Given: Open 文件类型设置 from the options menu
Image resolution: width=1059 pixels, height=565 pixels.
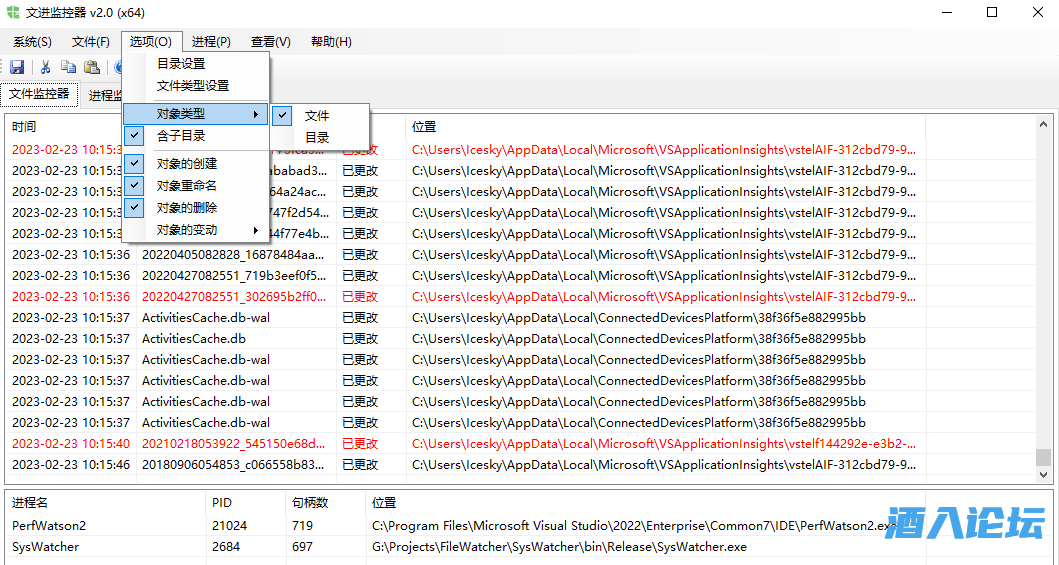Looking at the screenshot, I should [x=192, y=86].
